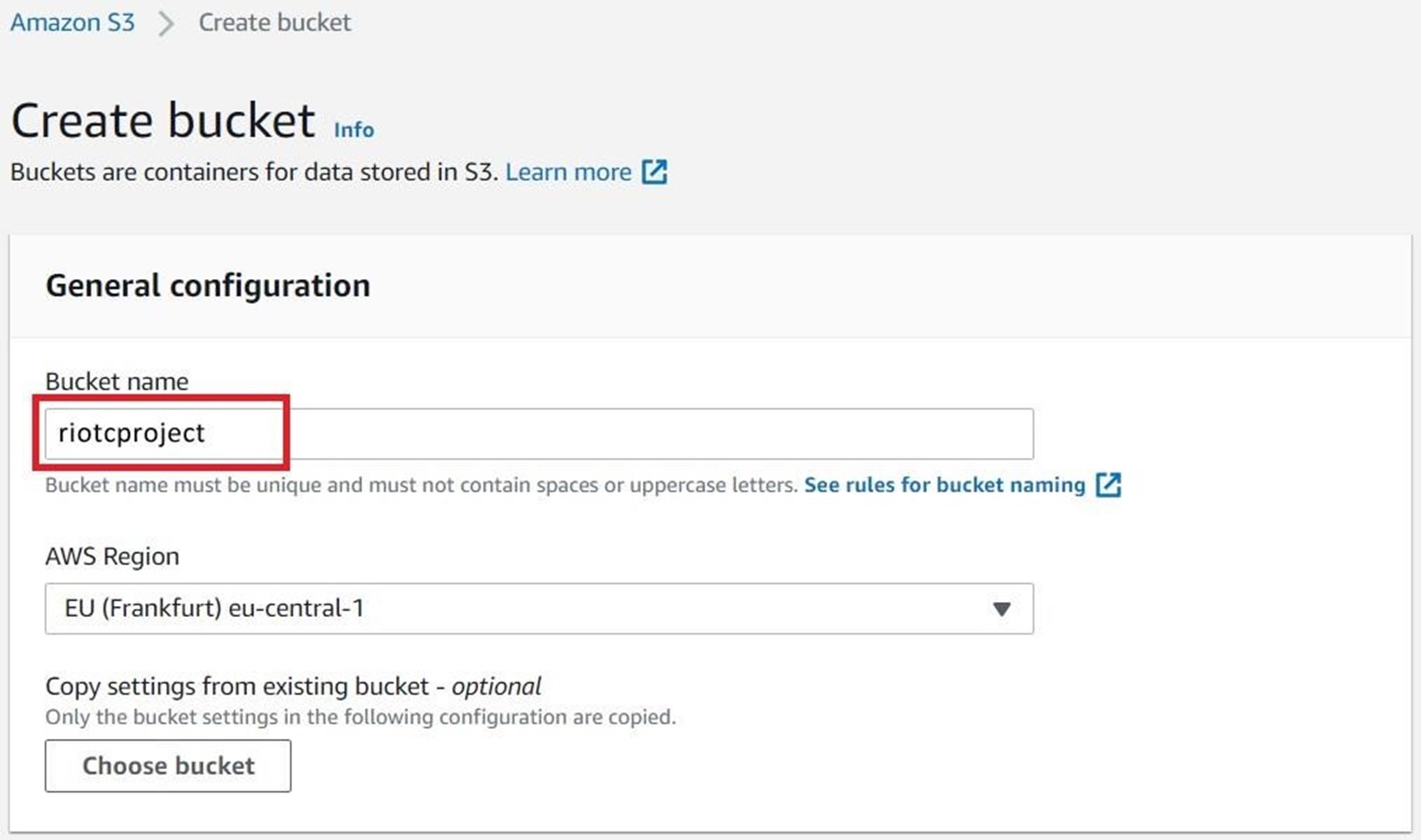Click "Buckets are containers" description text

pyautogui.click(x=254, y=172)
